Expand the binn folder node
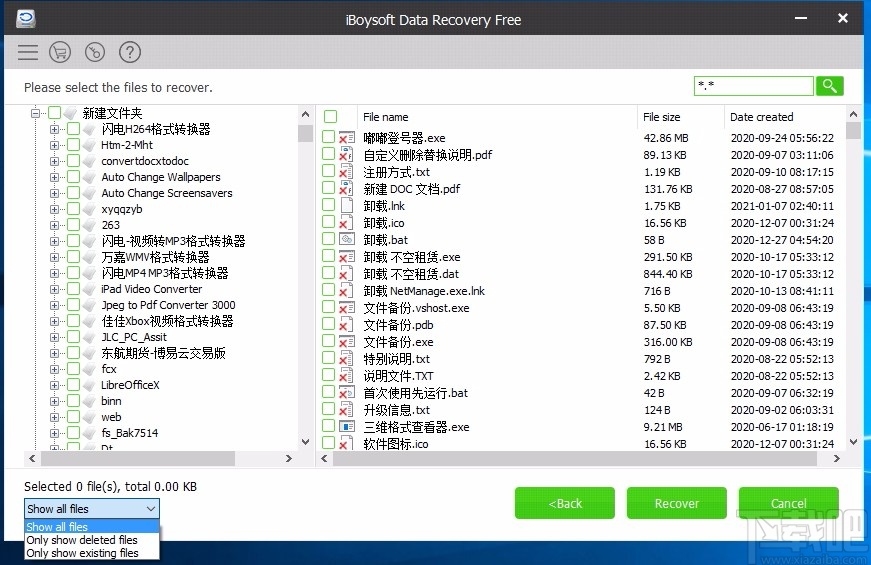 [54, 401]
